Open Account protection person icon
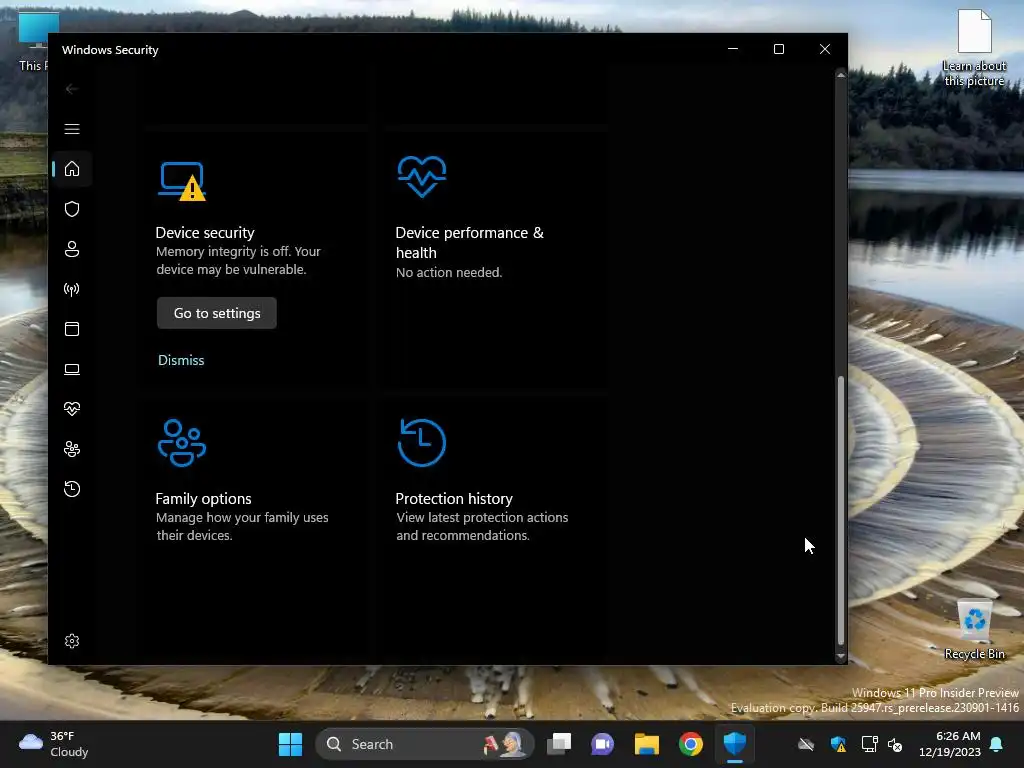This screenshot has width=1024, height=768. coord(72,249)
